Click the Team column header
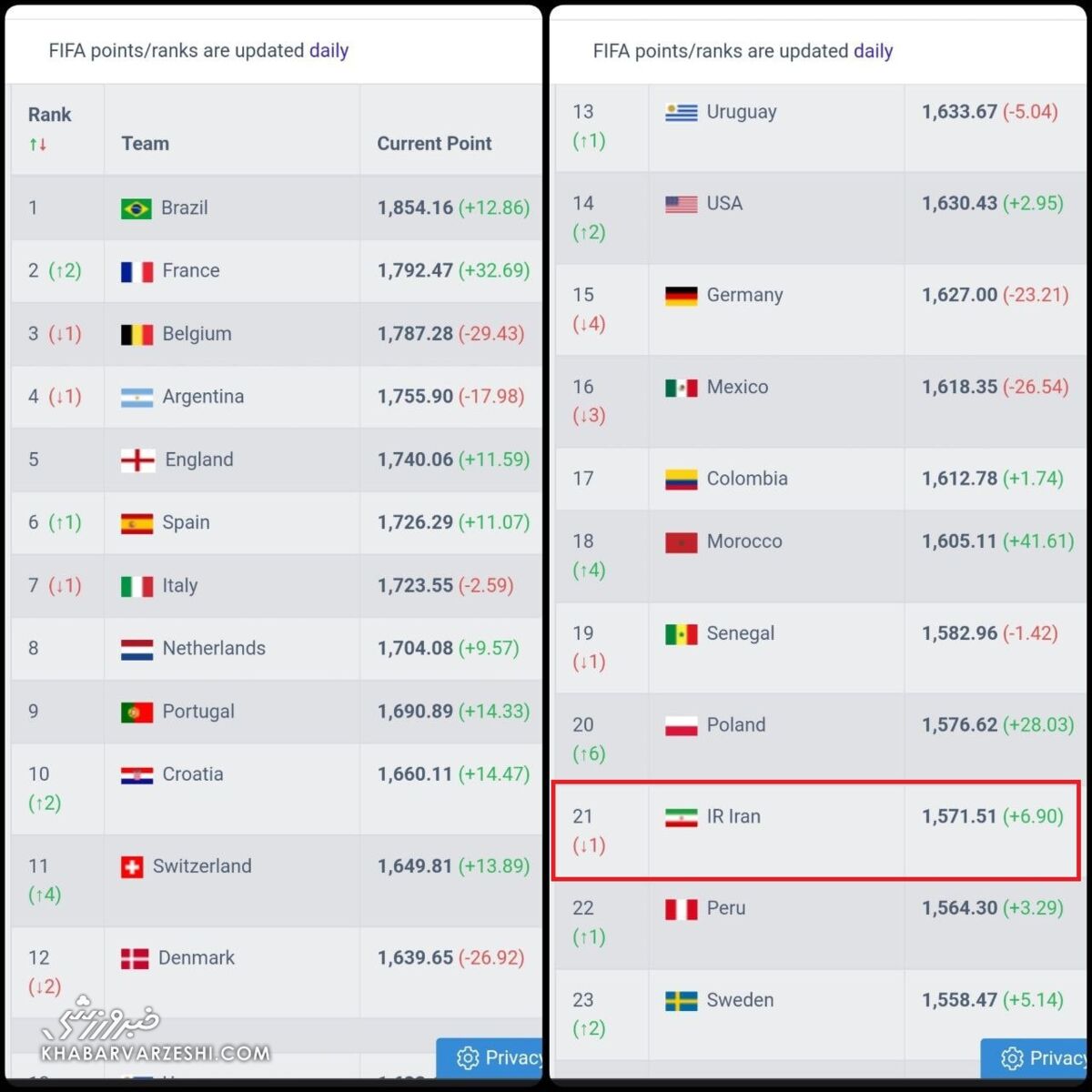Image resolution: width=1092 pixels, height=1092 pixels. [x=146, y=144]
